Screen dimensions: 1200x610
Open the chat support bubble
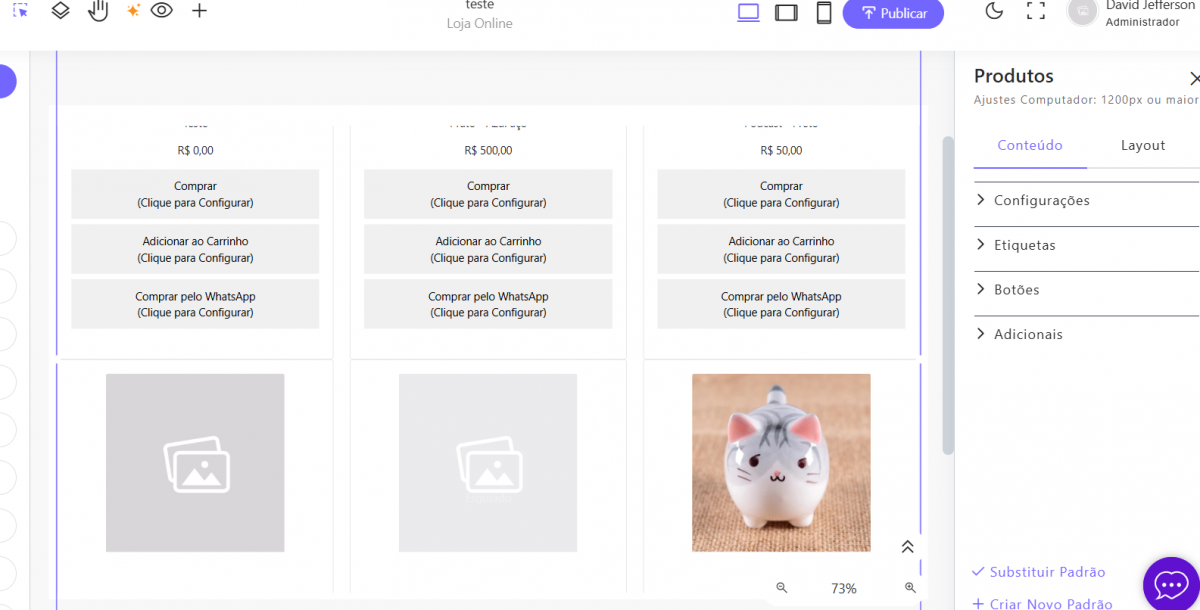click(1170, 583)
